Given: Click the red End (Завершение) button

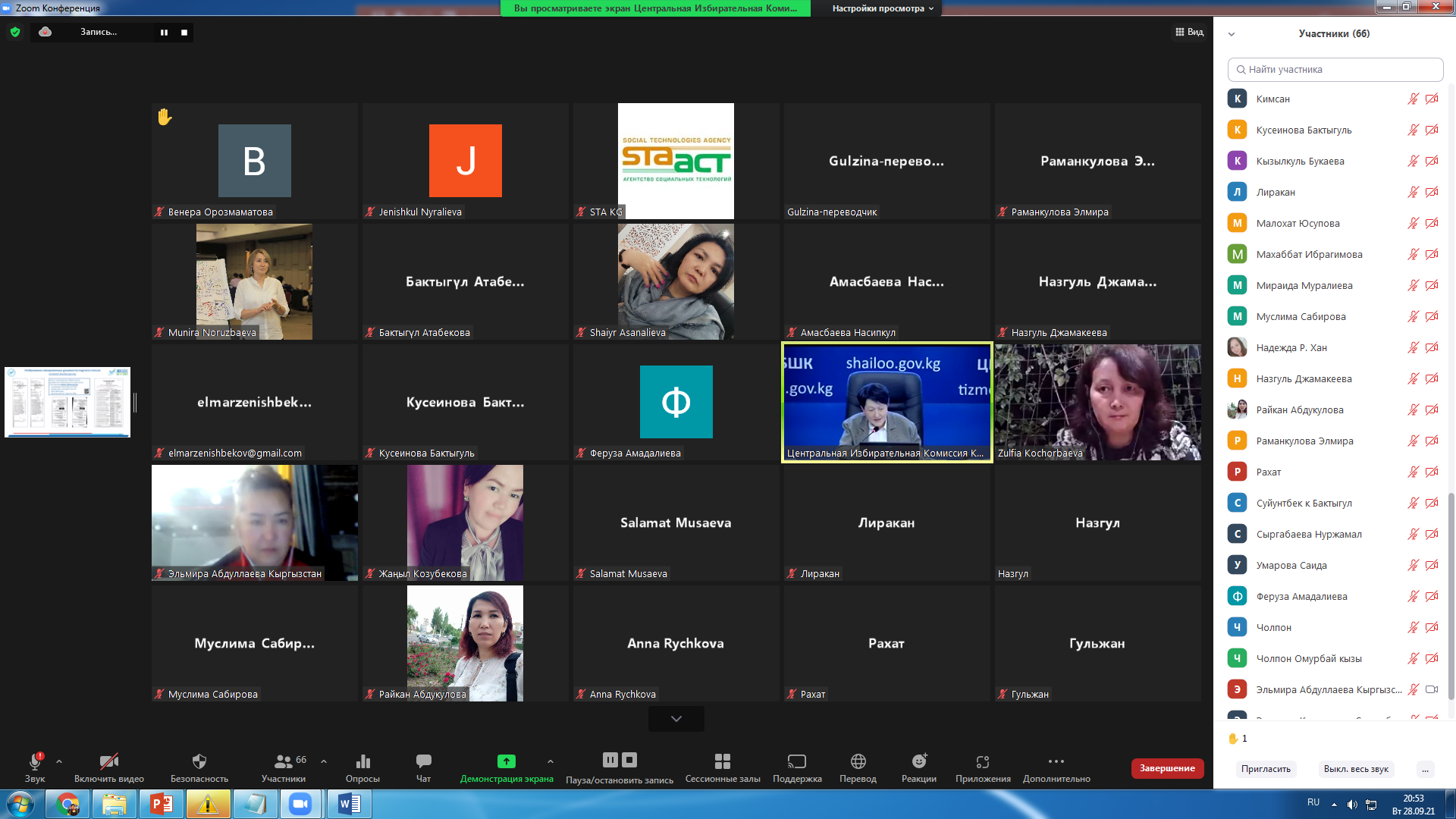Looking at the screenshot, I should coord(1166,768).
